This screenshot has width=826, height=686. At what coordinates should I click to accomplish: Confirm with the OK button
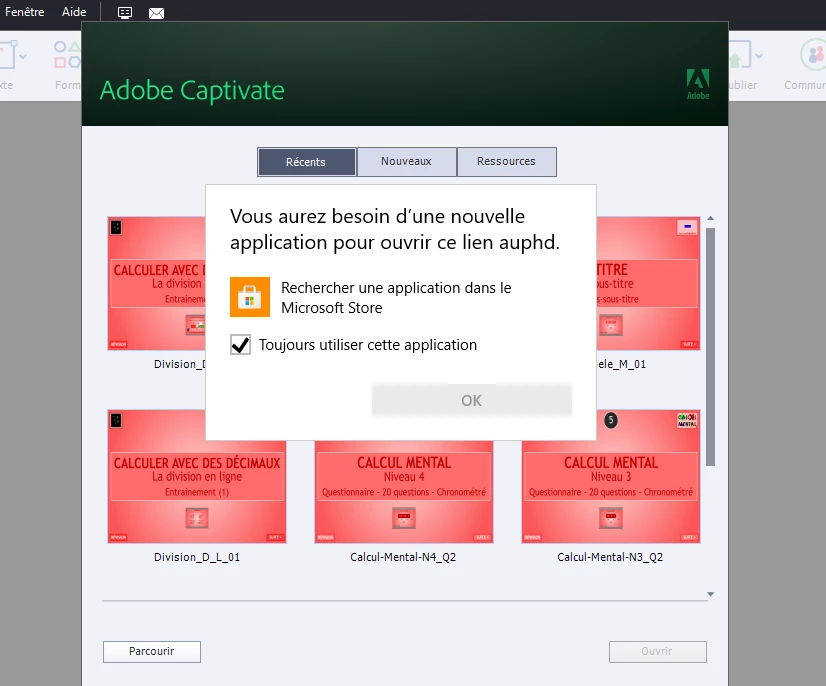[x=471, y=400]
